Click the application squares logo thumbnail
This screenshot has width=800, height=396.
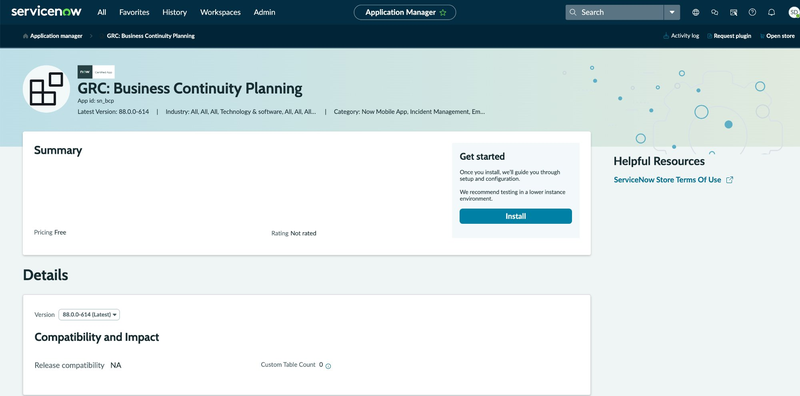(46, 89)
